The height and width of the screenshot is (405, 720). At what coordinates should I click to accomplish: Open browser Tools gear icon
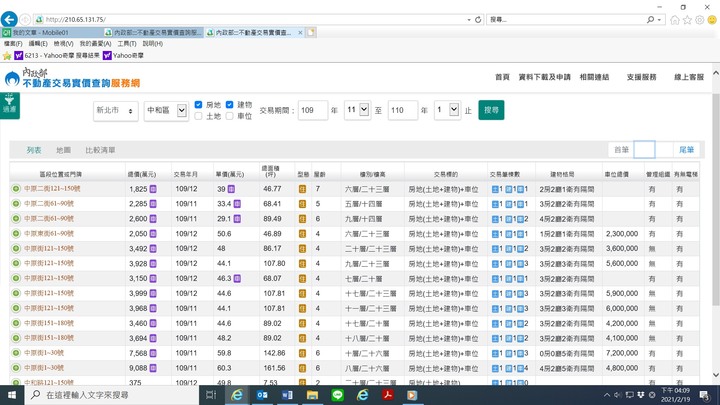(x=699, y=20)
